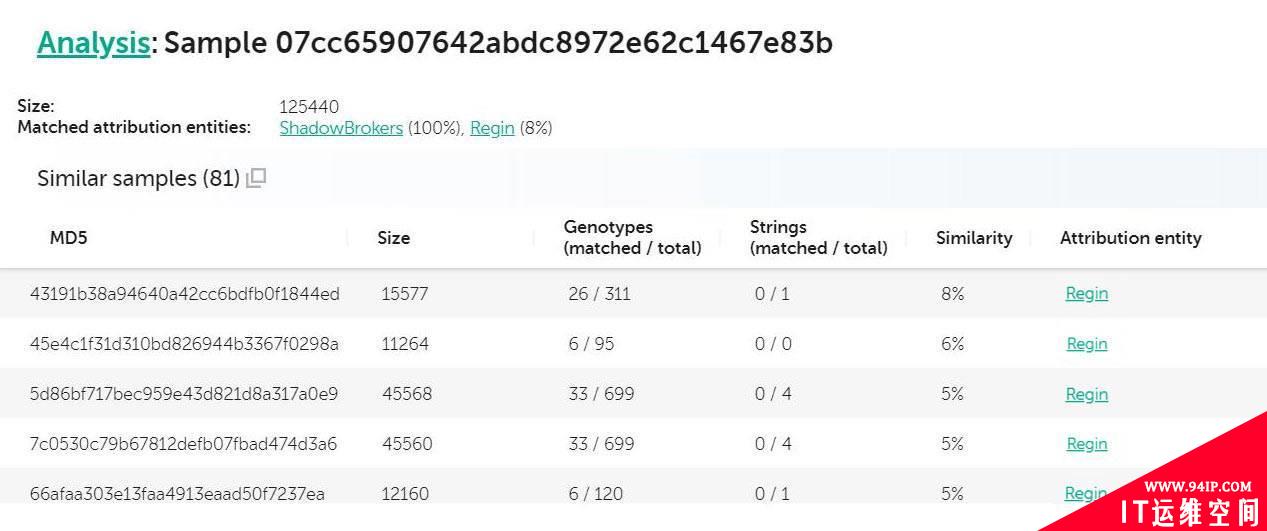Sort by the Similarity column header

click(974, 238)
